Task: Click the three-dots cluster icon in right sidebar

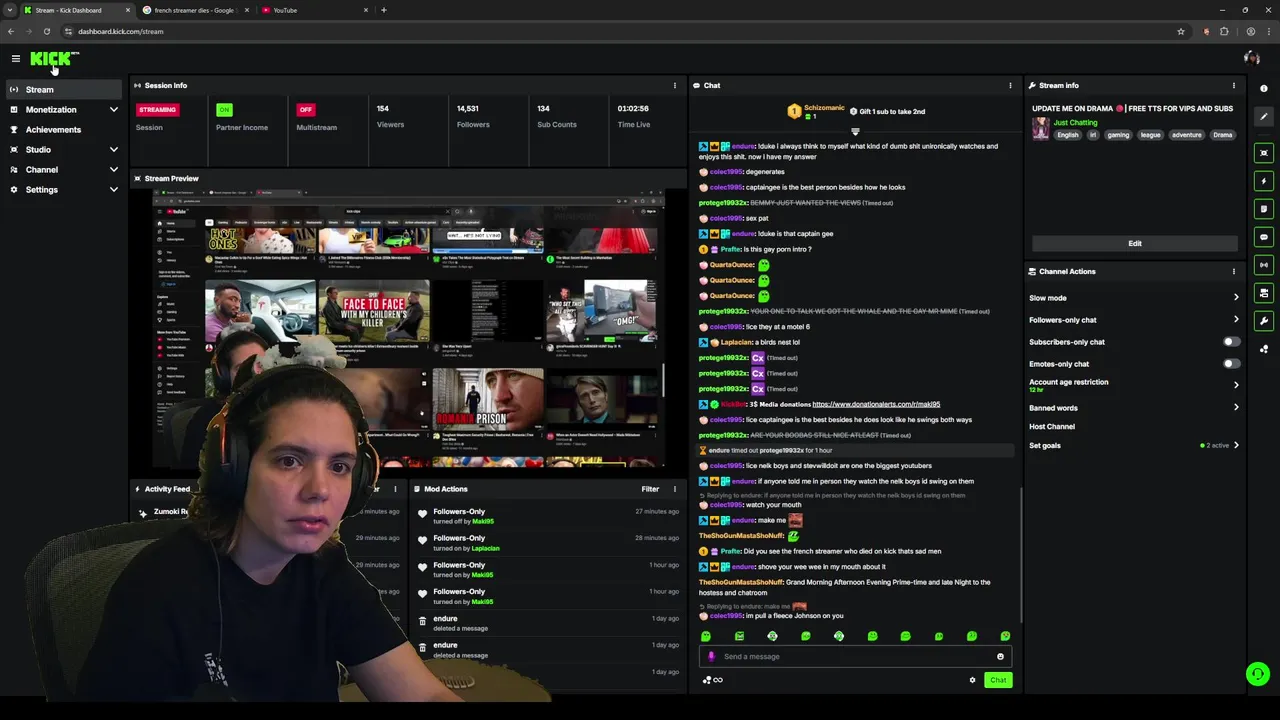Action: click(x=1264, y=349)
